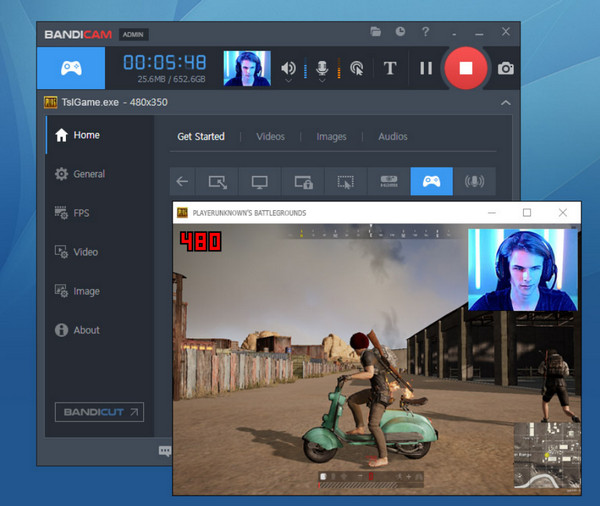Image resolution: width=600 pixels, height=506 pixels.
Task: Click the About info circle icon
Action: (x=61, y=330)
